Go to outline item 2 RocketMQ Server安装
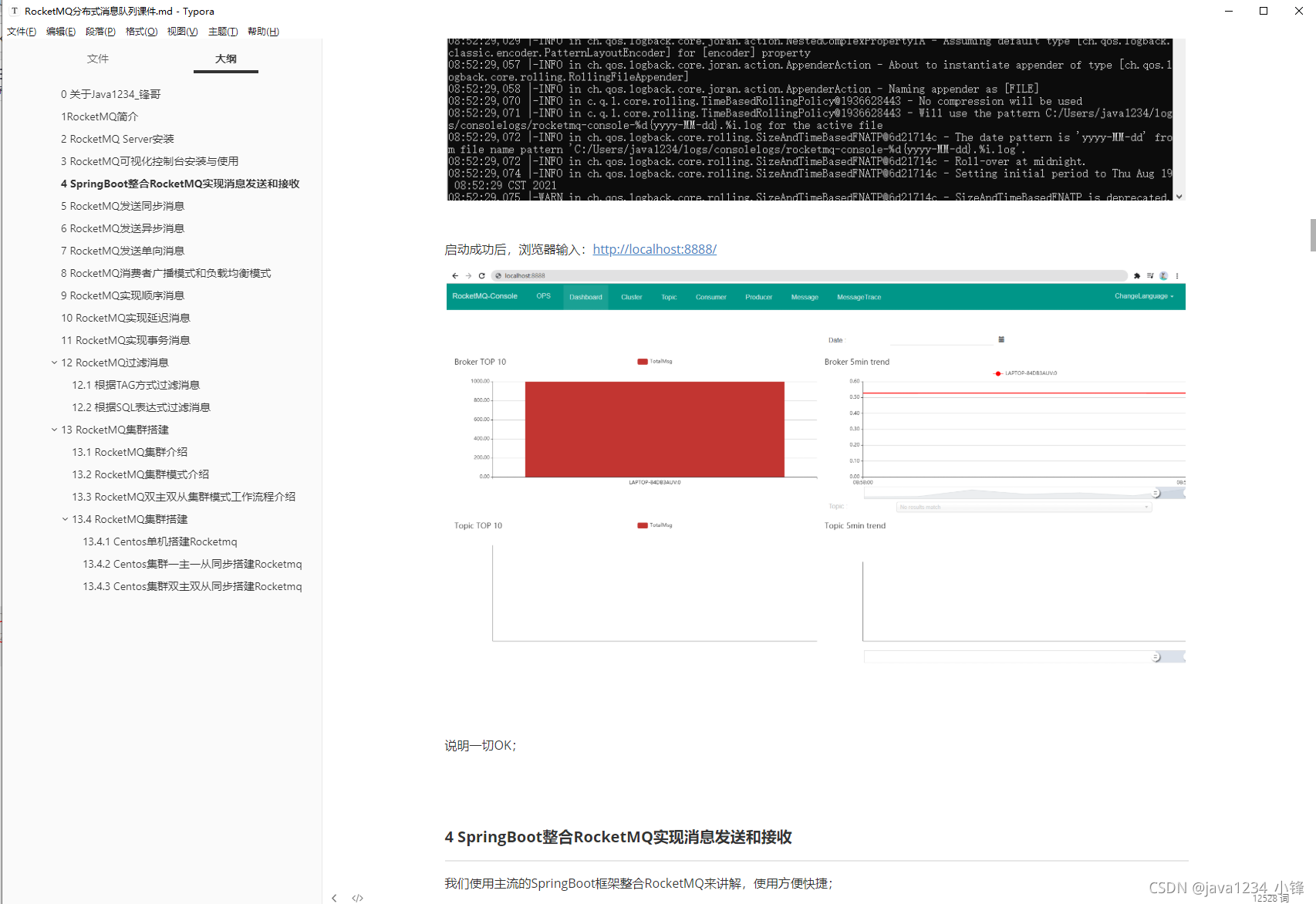The image size is (1316, 904). pos(117,139)
